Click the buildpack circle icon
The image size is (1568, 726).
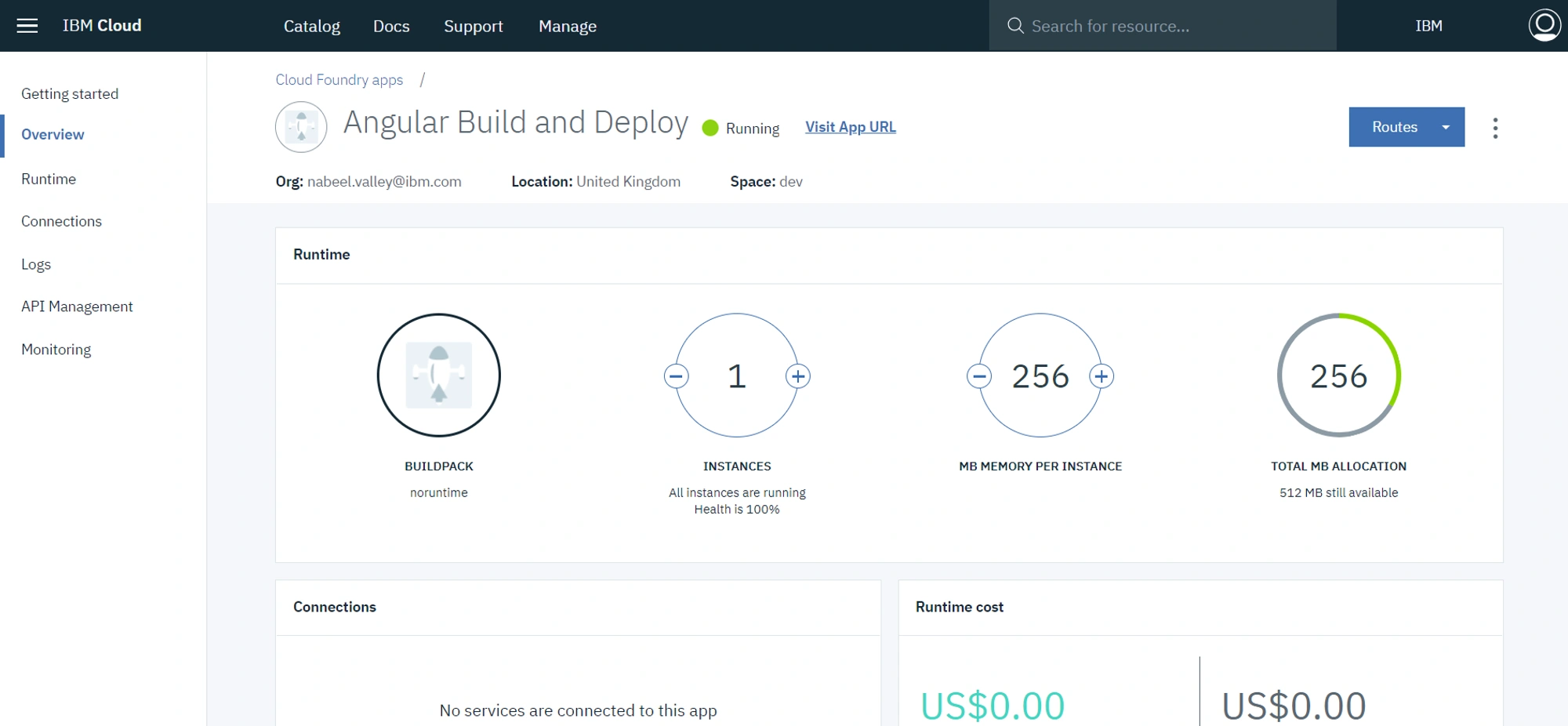pos(439,376)
